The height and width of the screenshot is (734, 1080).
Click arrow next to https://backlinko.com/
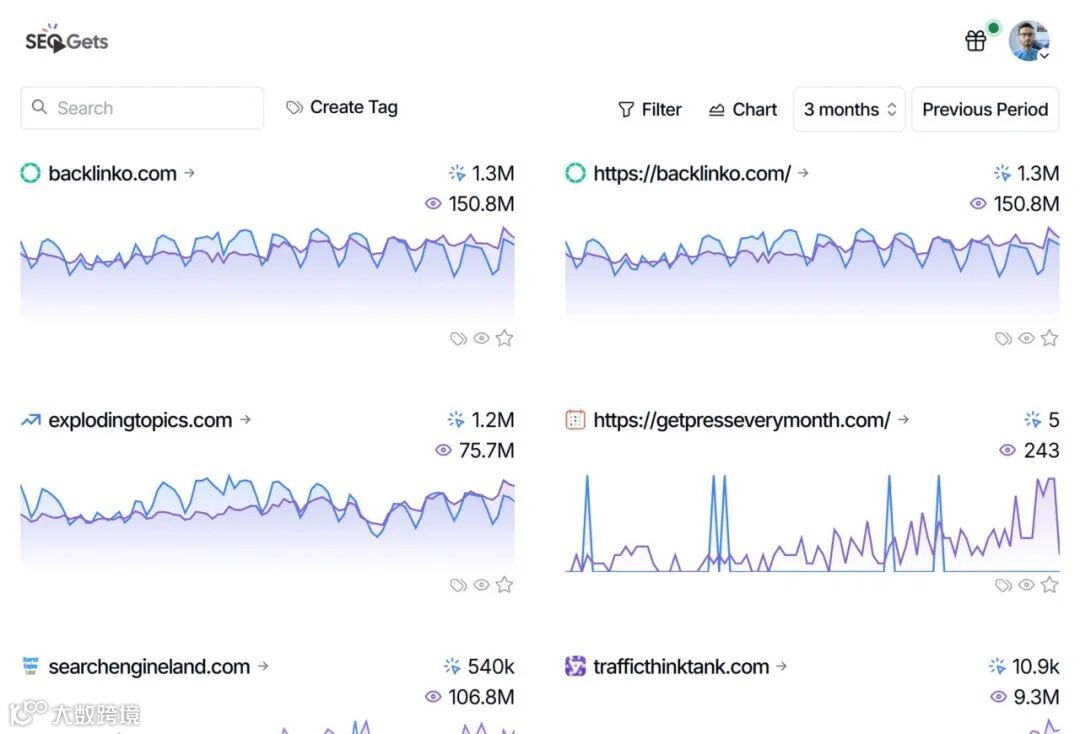[x=803, y=173]
